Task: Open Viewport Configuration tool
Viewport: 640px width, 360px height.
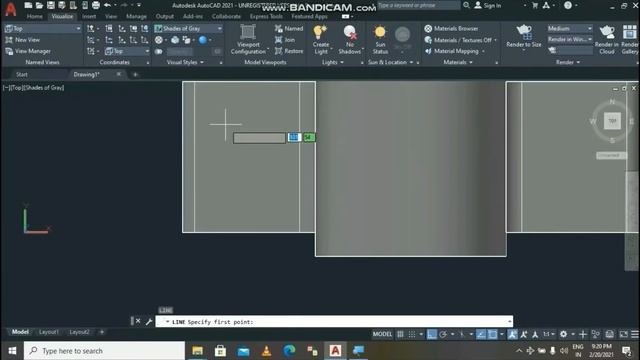Action: click(248, 40)
